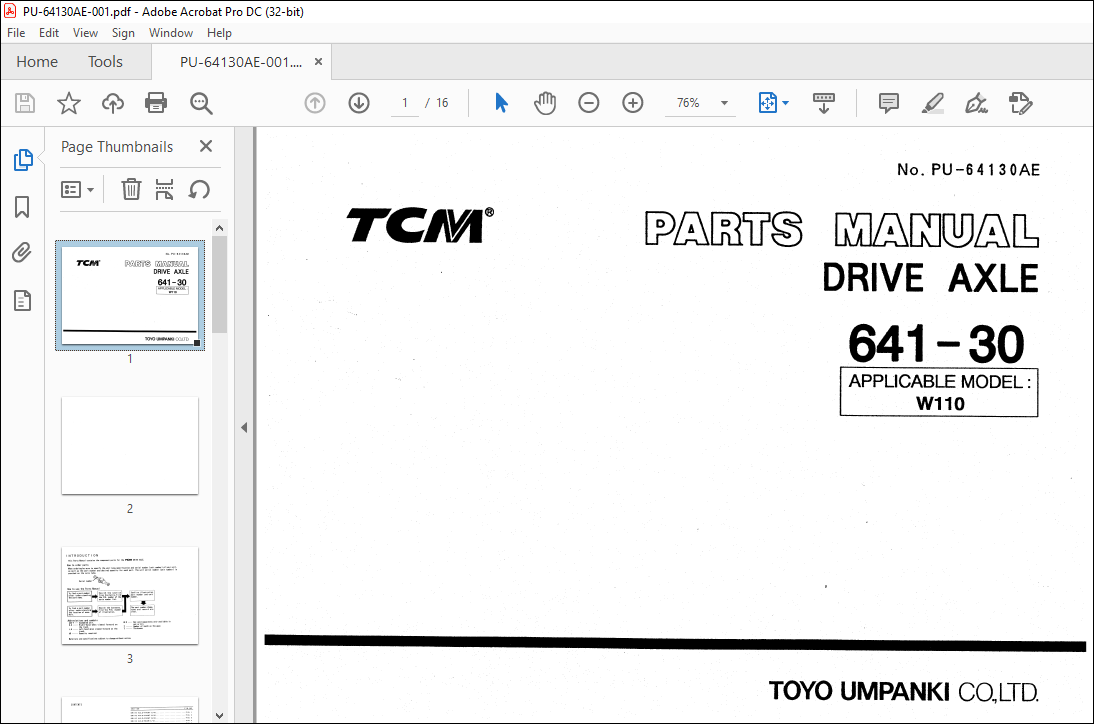Rotate pages icon in thumbnails panel
The image size is (1094, 724).
point(199,189)
